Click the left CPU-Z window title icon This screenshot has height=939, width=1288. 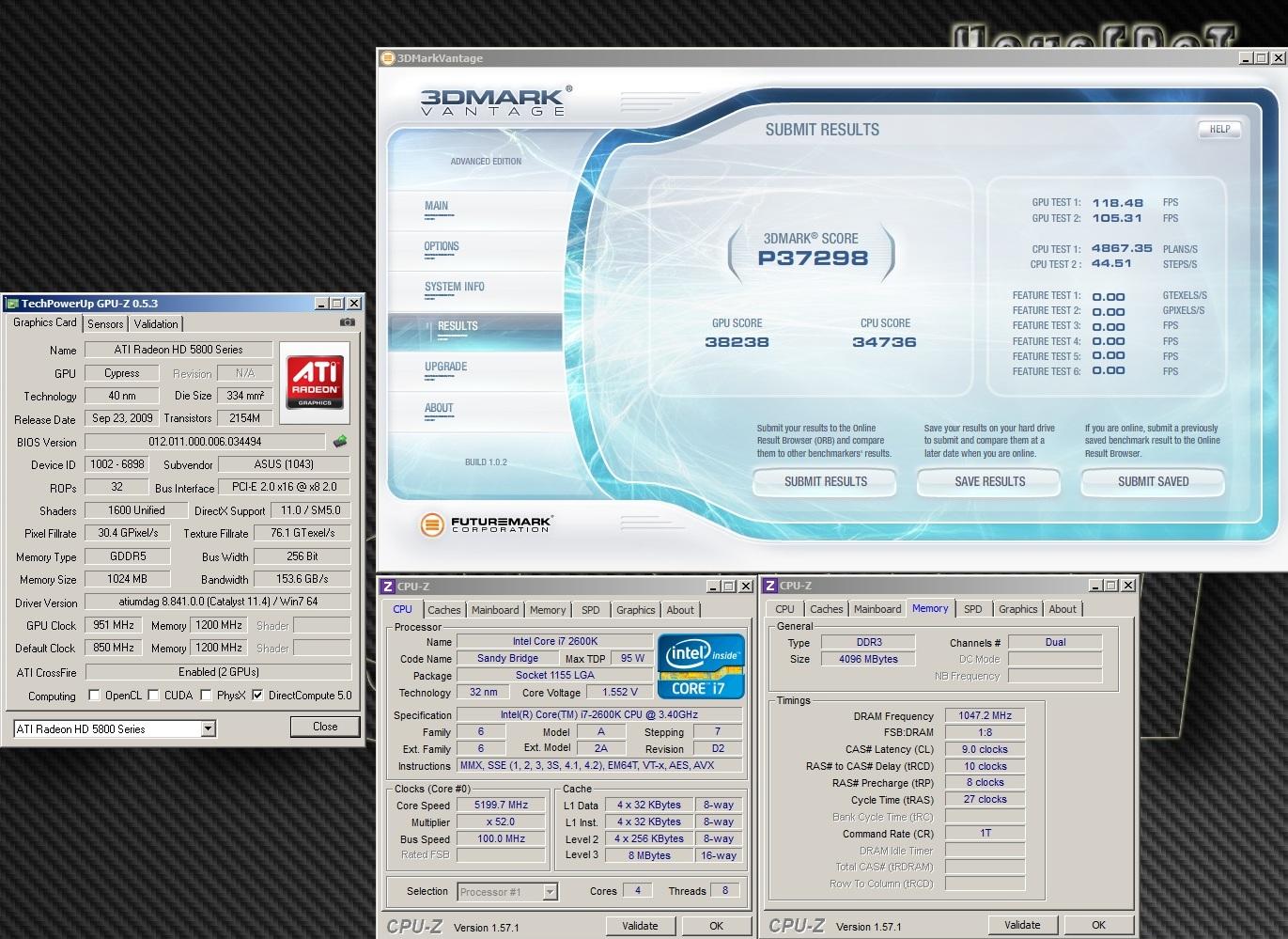387,586
